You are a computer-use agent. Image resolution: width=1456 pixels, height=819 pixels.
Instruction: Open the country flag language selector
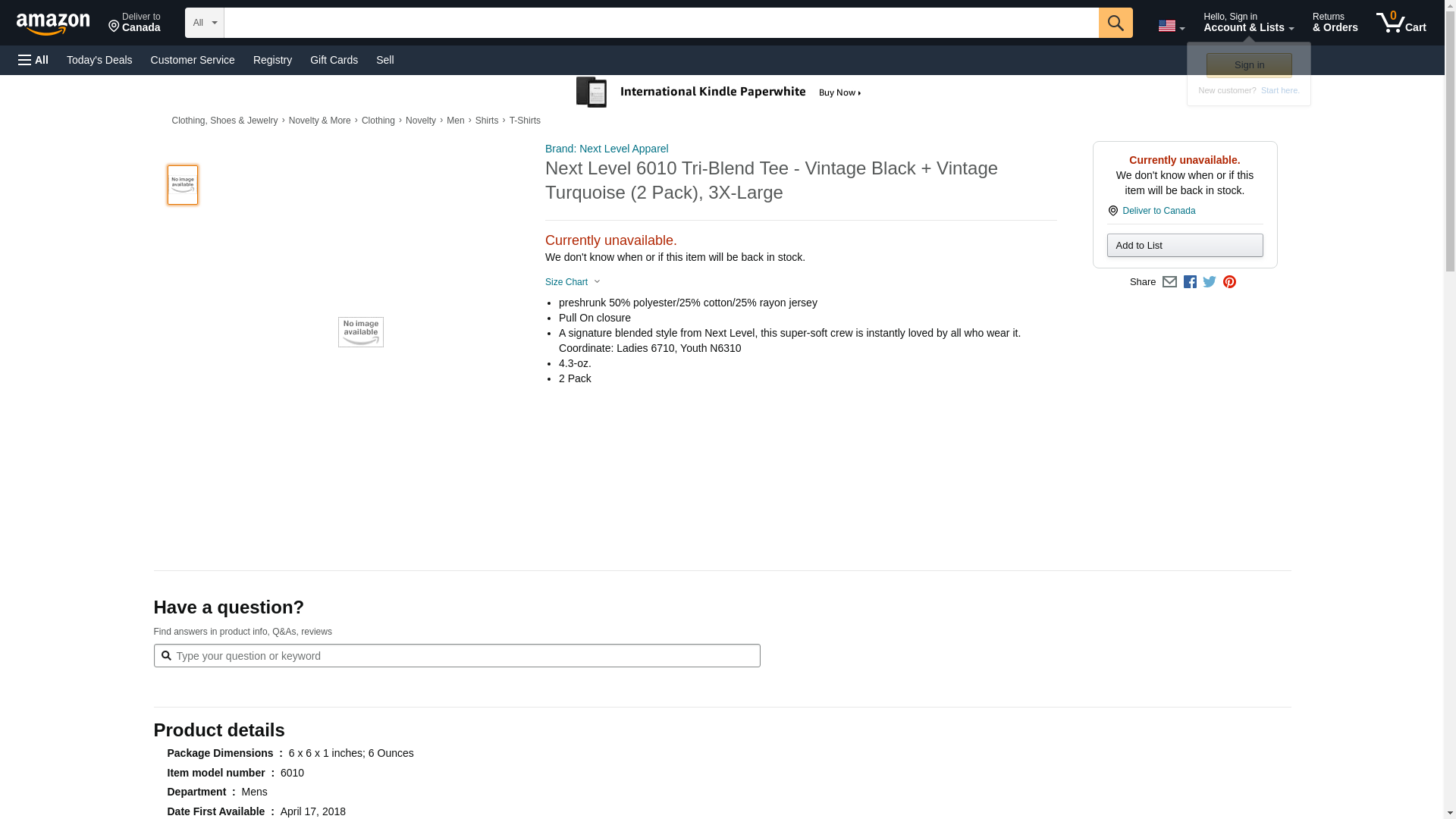point(1171,26)
